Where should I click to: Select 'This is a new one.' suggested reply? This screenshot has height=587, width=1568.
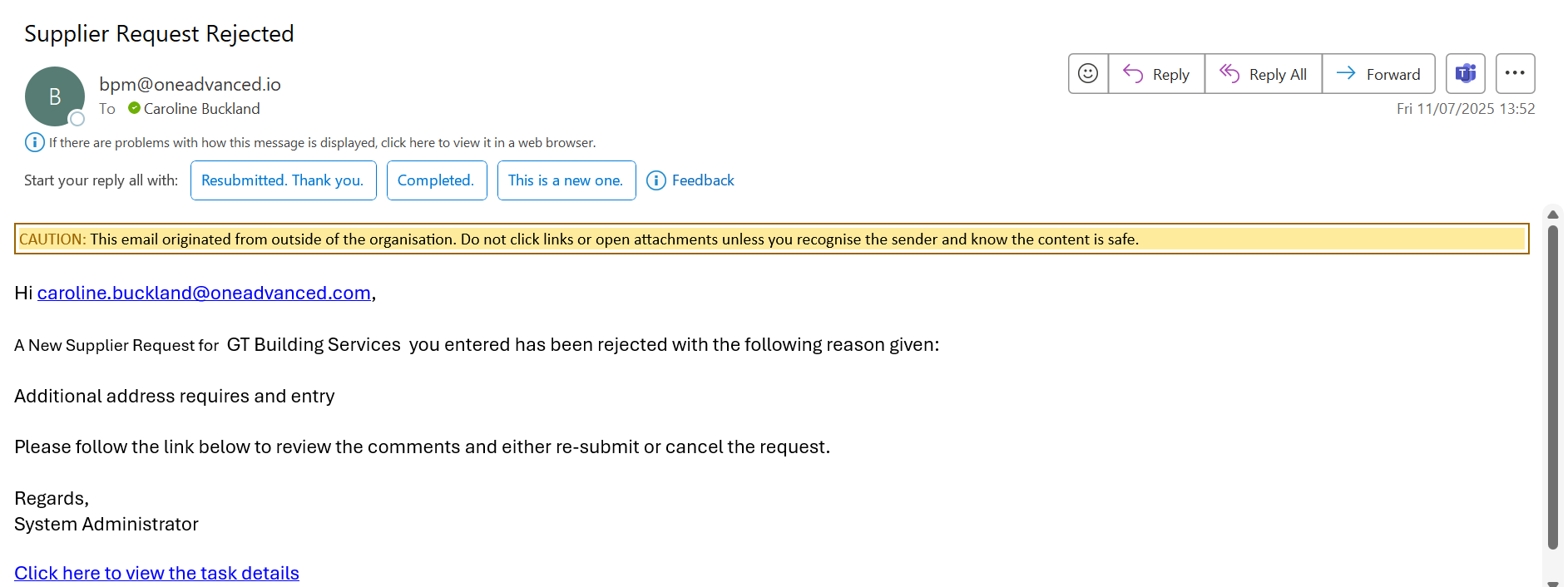[x=566, y=180]
